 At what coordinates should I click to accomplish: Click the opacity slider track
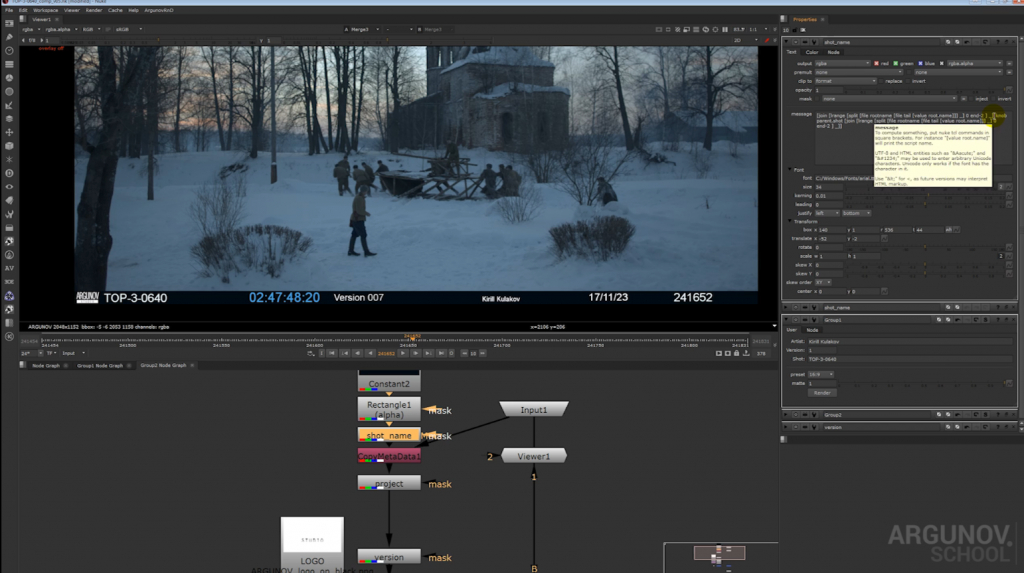click(x=924, y=90)
